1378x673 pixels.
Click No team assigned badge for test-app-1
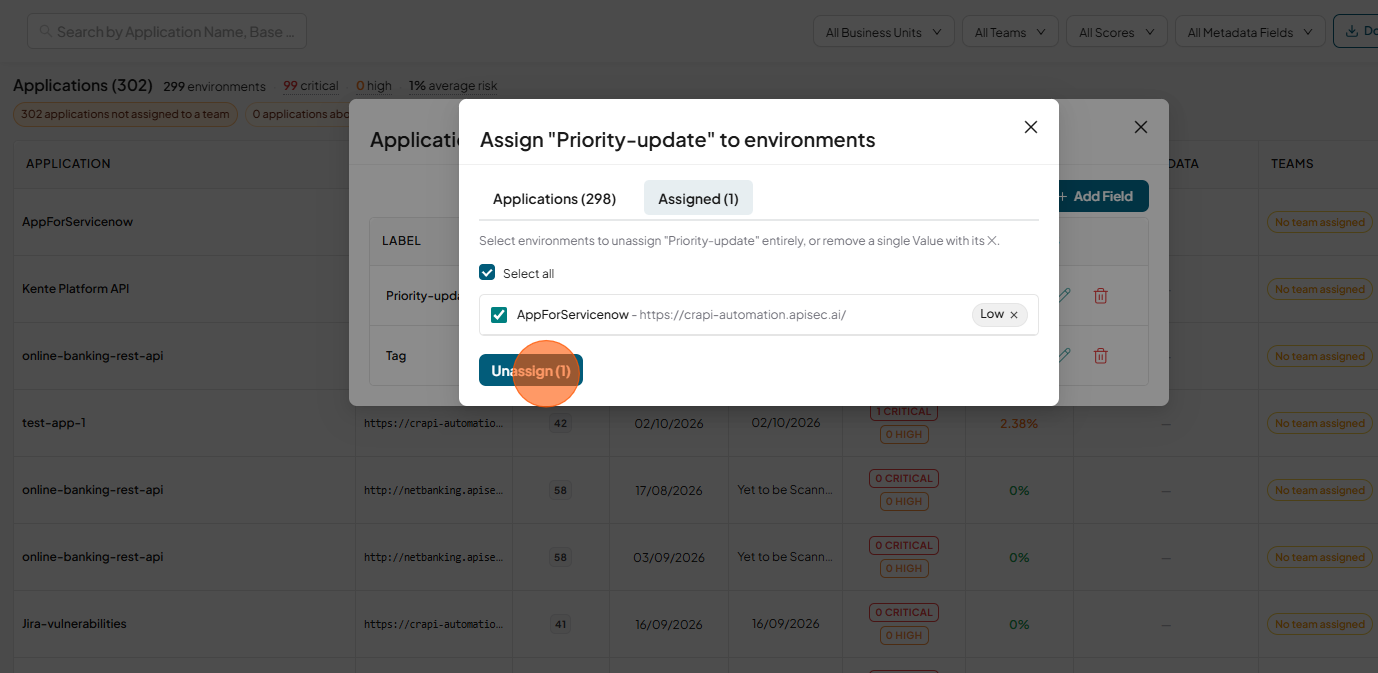(x=1319, y=423)
